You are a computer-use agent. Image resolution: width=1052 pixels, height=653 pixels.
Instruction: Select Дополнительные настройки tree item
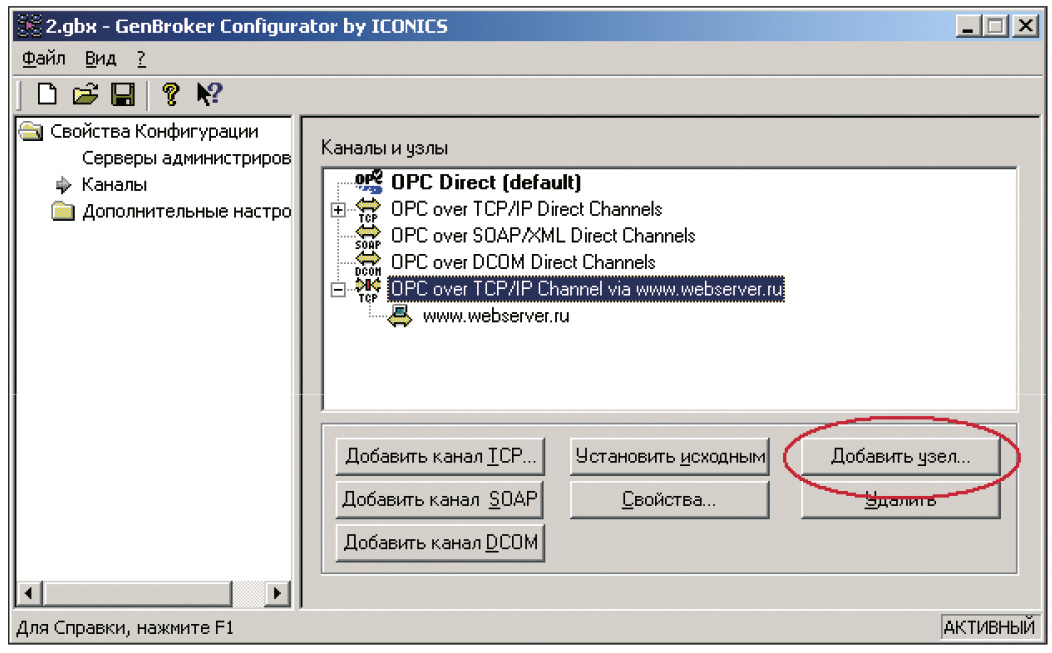[x=187, y=211]
